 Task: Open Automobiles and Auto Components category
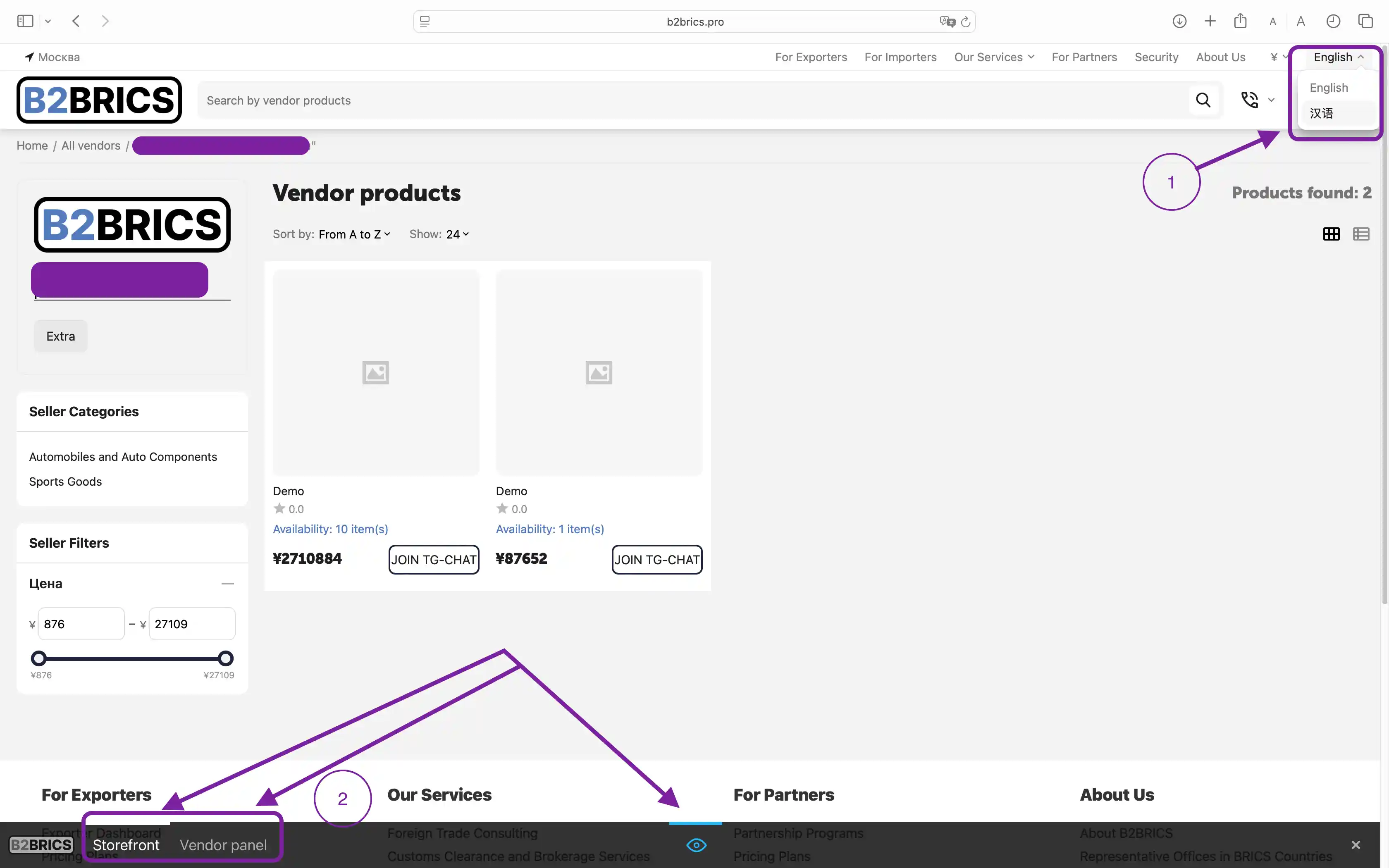[x=123, y=456]
